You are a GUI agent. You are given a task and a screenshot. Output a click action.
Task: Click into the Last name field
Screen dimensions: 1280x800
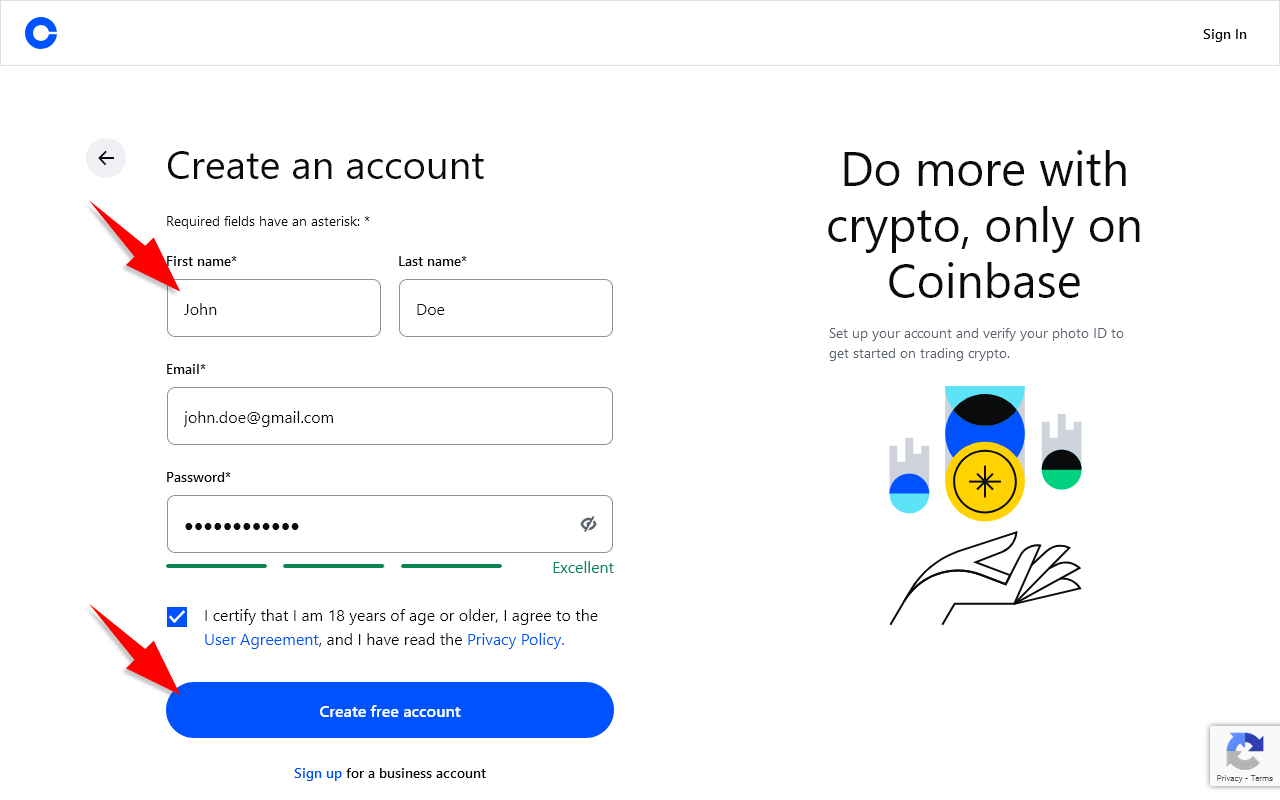[x=505, y=308]
